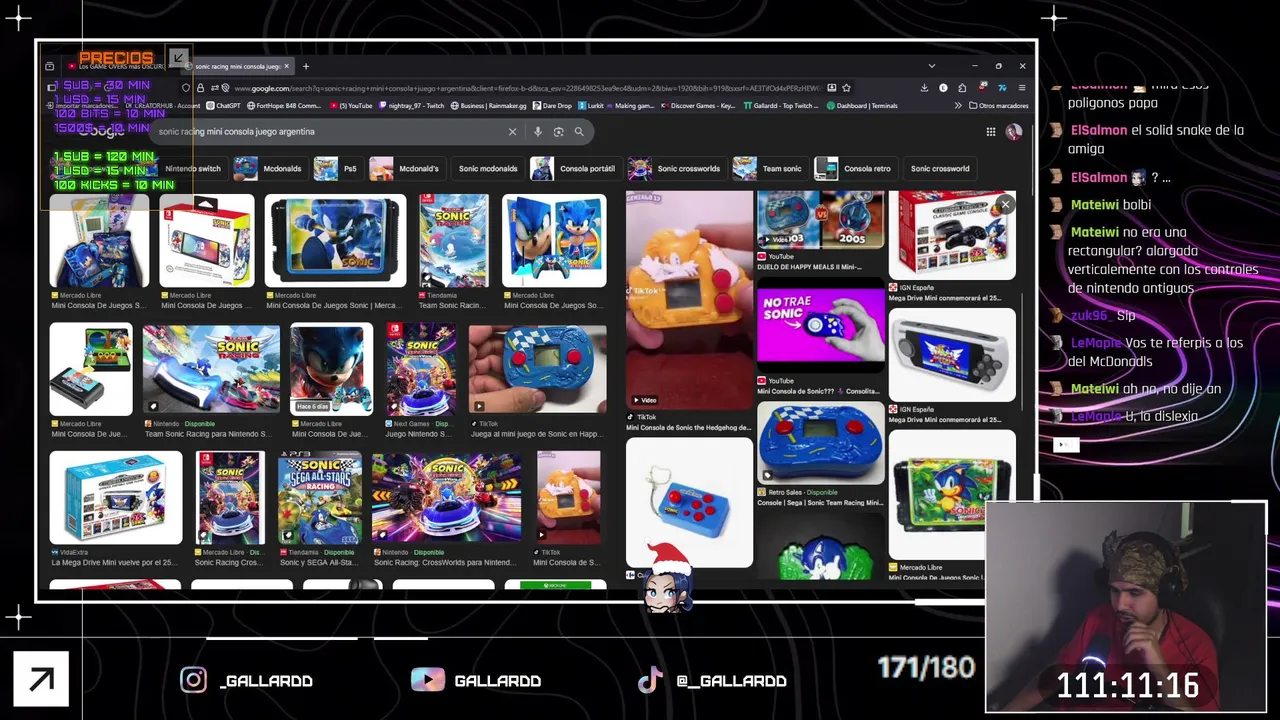Open a new tab with plus button
The width and height of the screenshot is (1280, 720).
pyautogui.click(x=306, y=66)
